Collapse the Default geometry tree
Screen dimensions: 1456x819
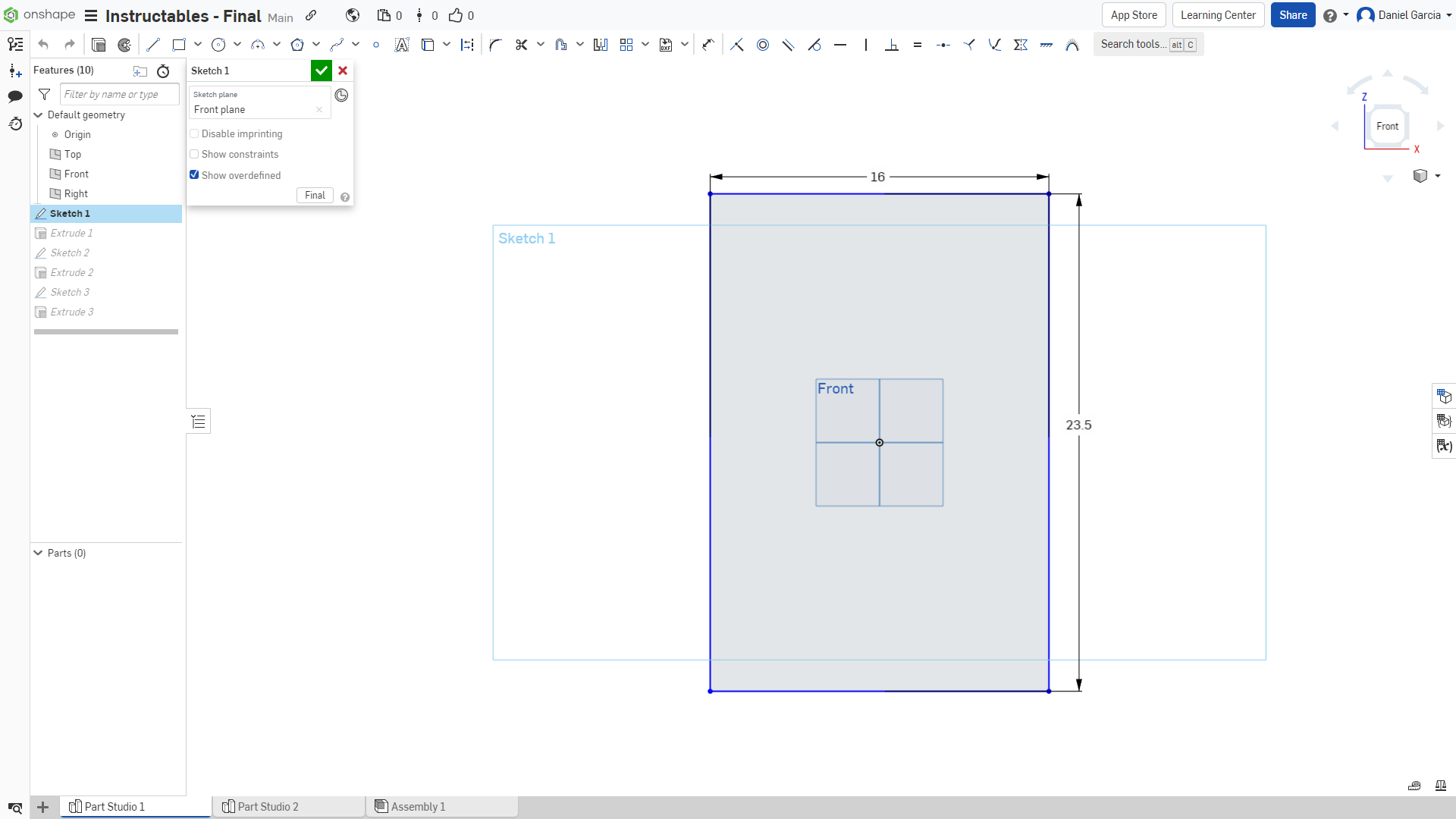[x=37, y=115]
